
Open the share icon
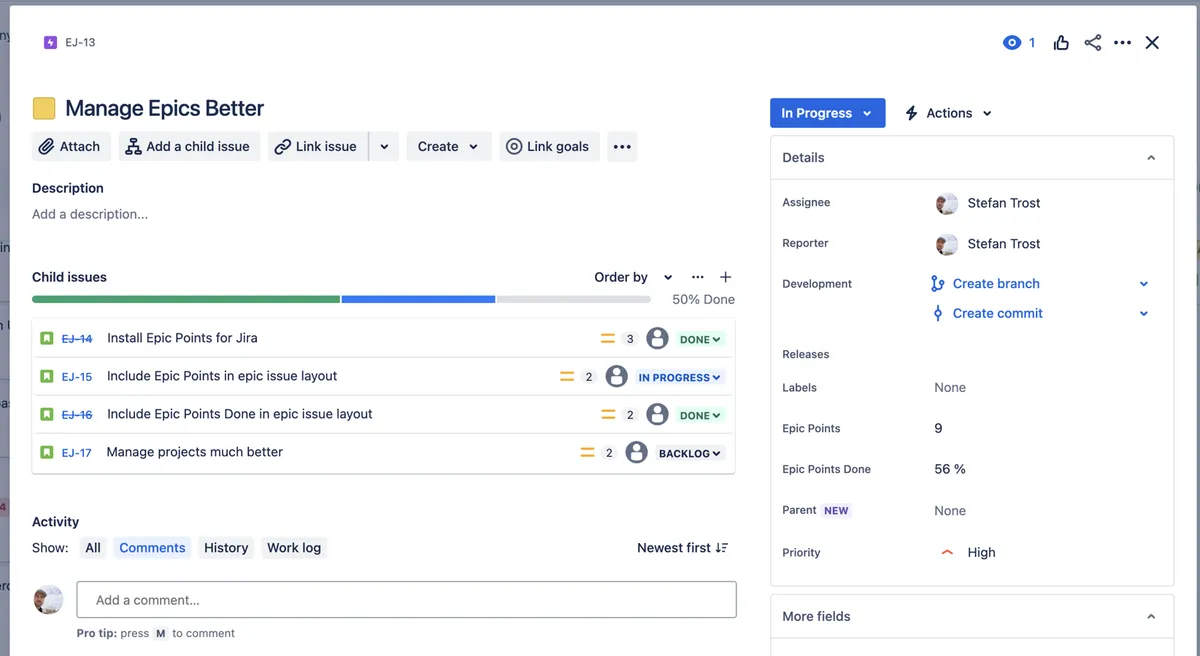point(1092,43)
